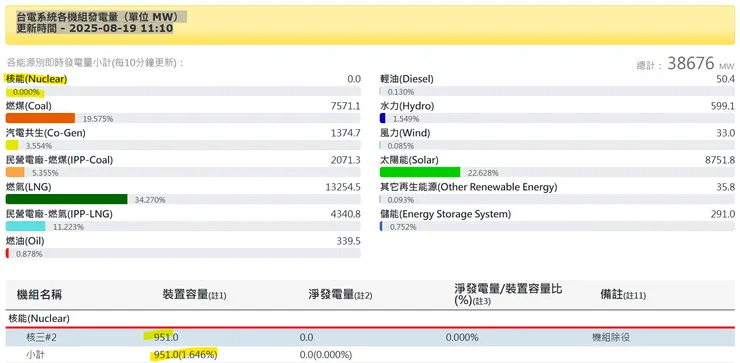Image resolution: width=740 pixels, height=363 pixels.
Task: Select the 燃氣(LNG) label
Action: click(28, 187)
